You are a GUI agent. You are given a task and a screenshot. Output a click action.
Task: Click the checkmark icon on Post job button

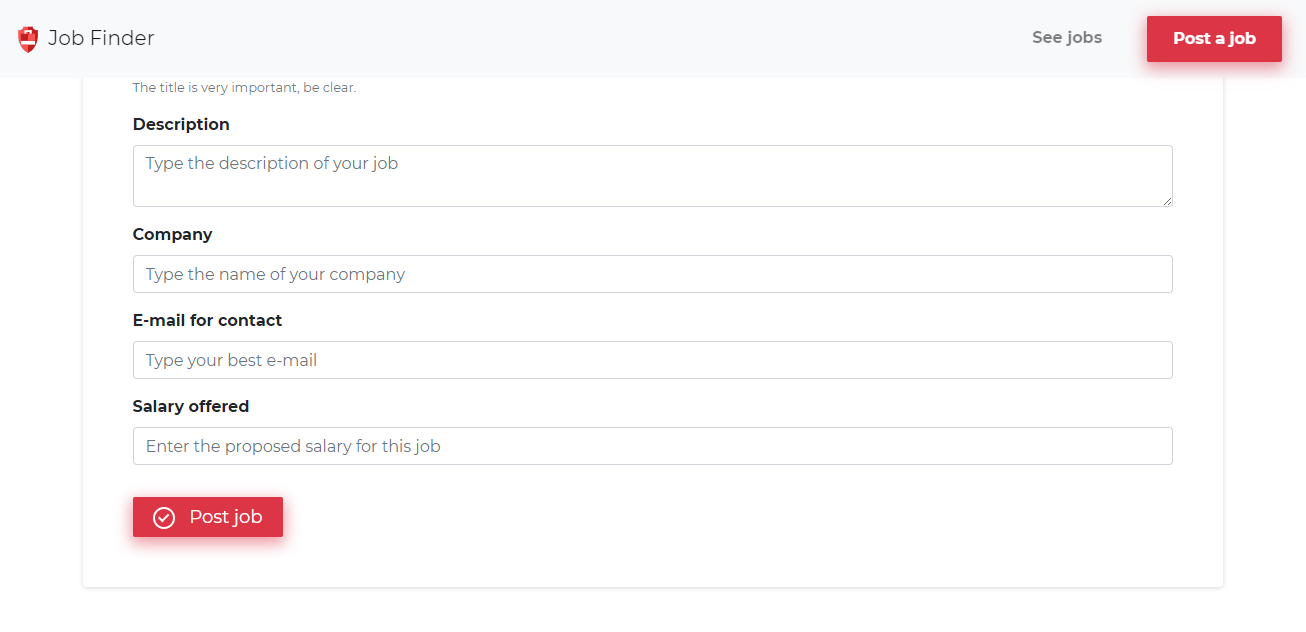[164, 517]
